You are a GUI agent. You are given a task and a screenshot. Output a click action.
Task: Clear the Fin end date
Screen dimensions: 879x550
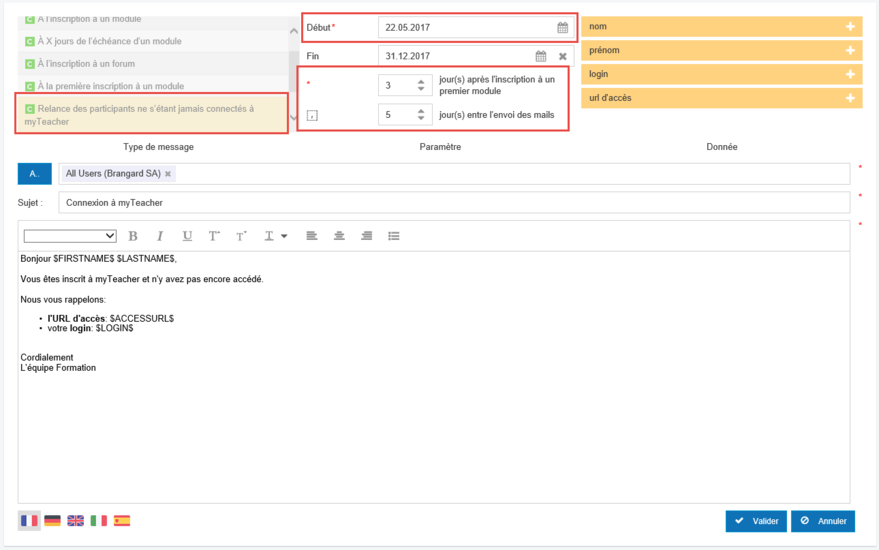coord(562,57)
